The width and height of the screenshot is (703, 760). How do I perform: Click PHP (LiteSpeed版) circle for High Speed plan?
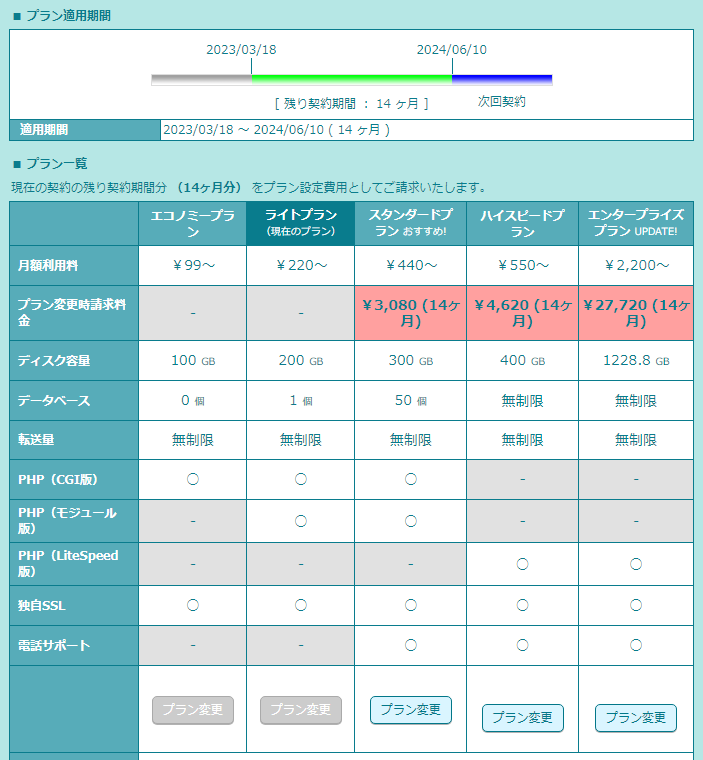(523, 564)
